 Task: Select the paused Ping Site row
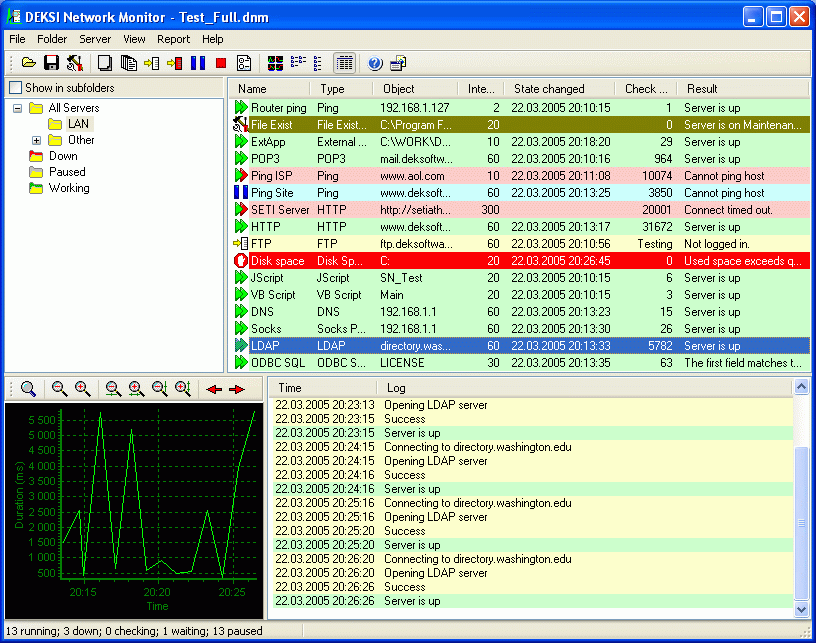tap(520, 193)
